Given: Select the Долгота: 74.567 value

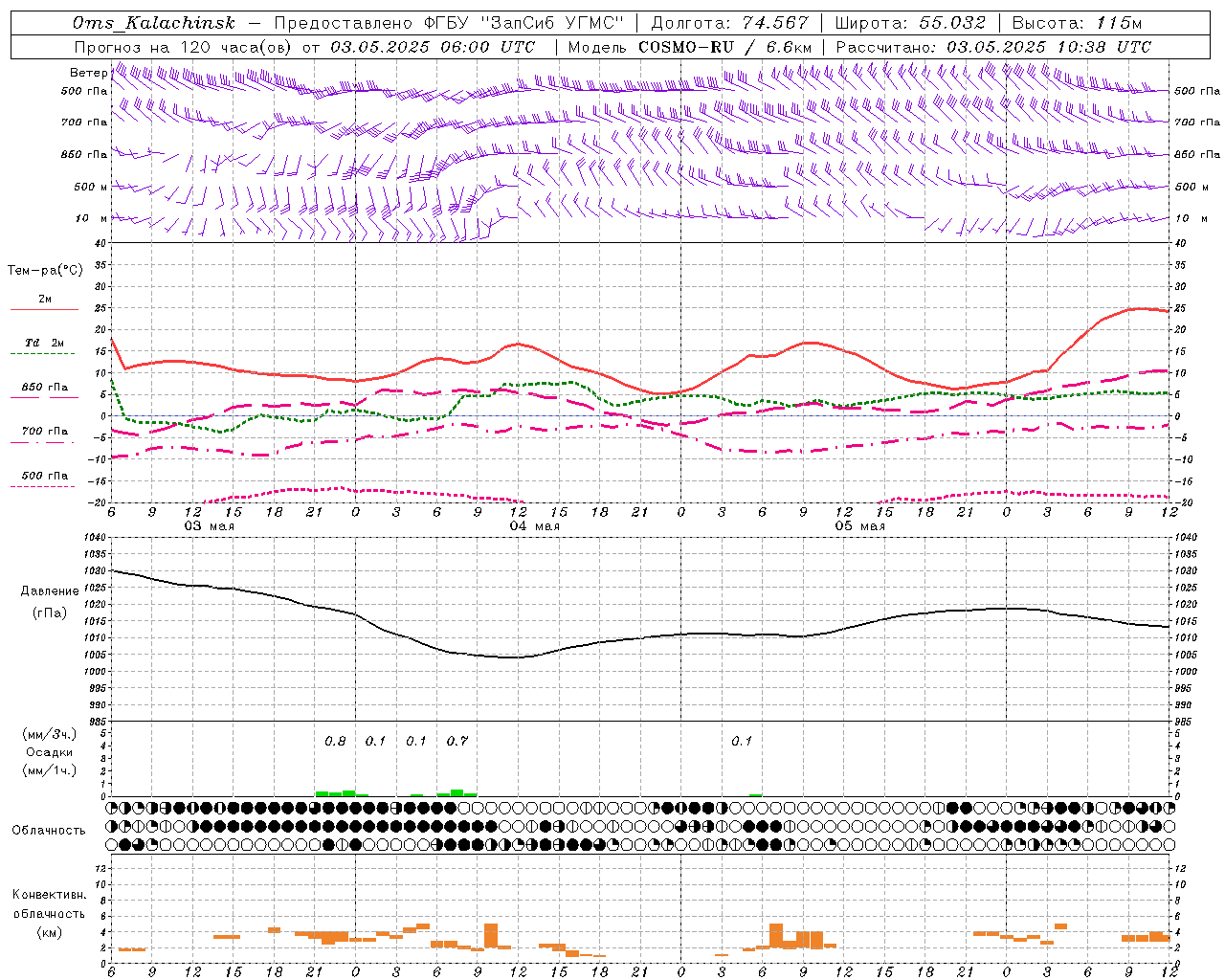Looking at the screenshot, I should [729, 23].
